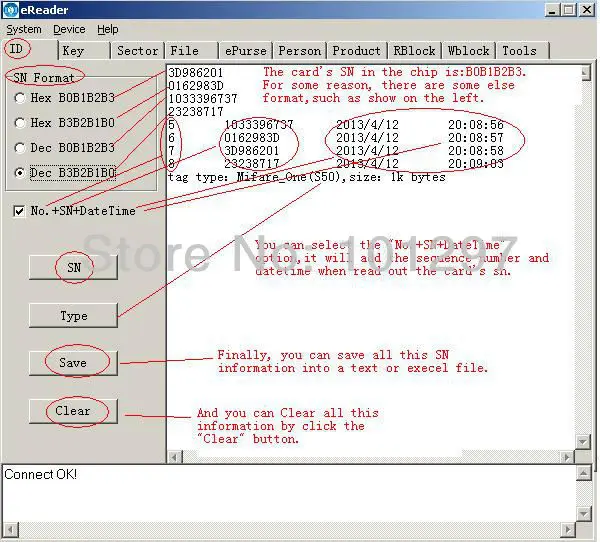
Task: Switch to the Person tab
Action: (x=300, y=51)
